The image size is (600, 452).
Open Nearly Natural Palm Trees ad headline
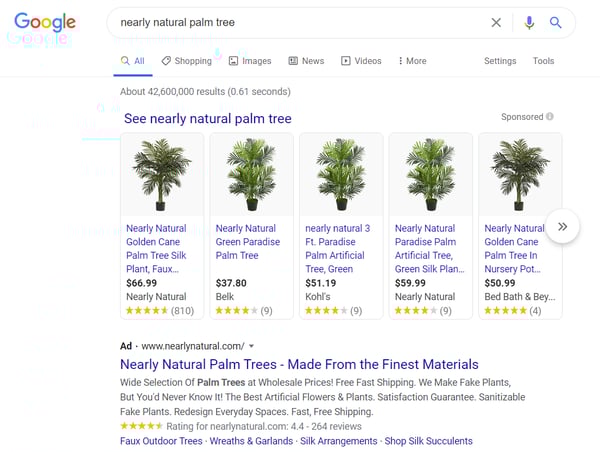(299, 364)
